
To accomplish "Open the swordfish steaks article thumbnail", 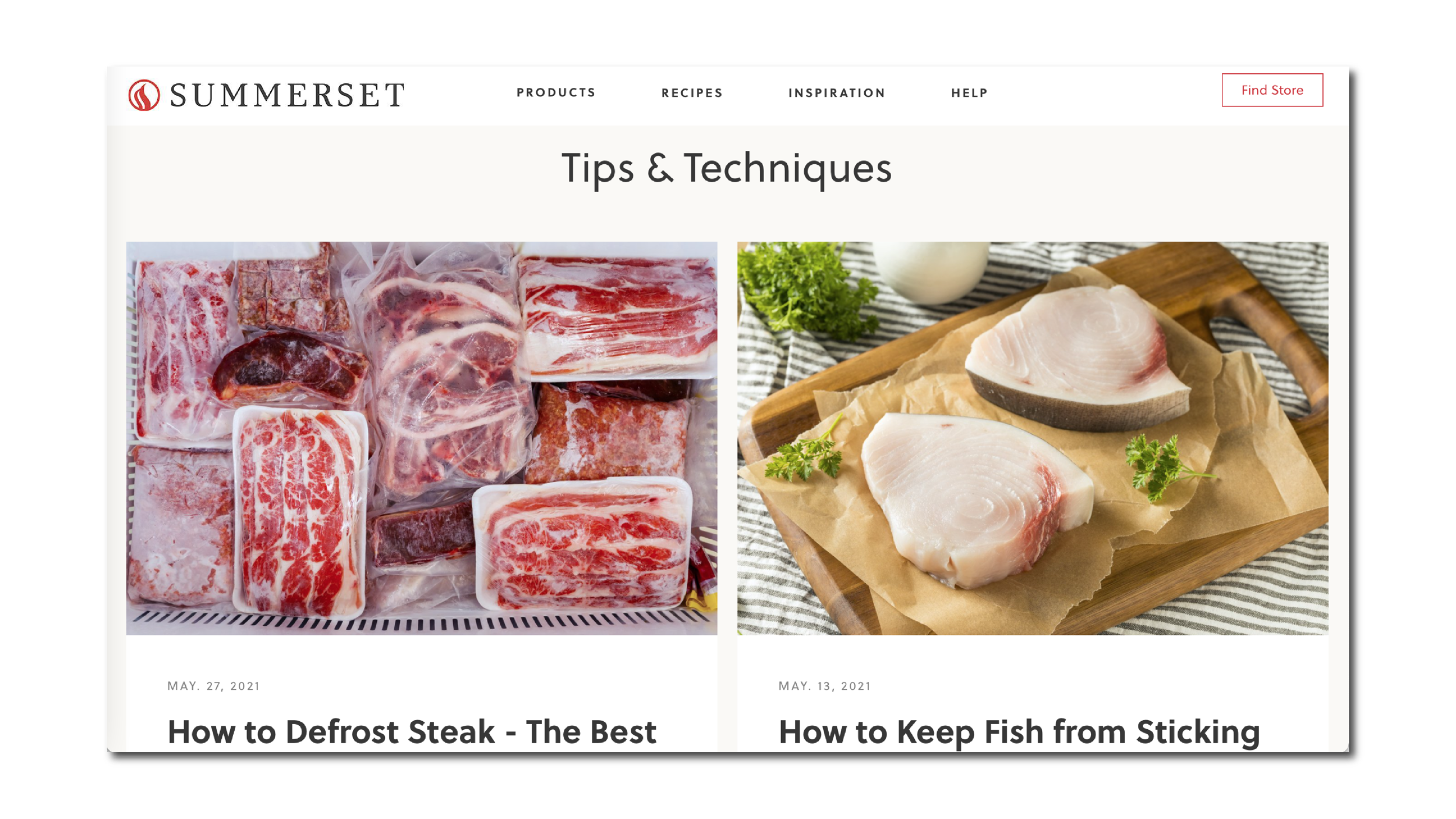I will pyautogui.click(x=1033, y=438).
